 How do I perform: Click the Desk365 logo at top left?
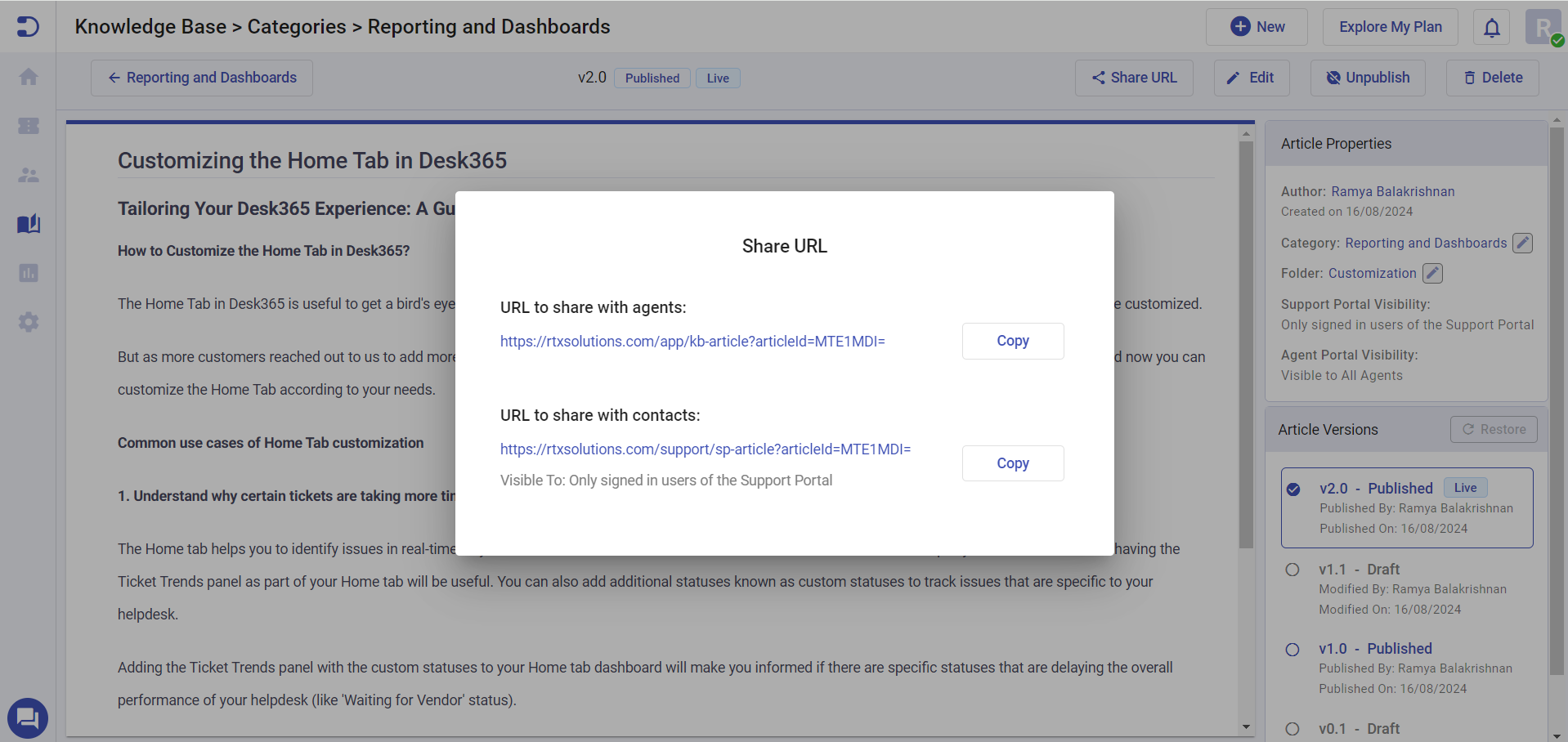(x=29, y=27)
